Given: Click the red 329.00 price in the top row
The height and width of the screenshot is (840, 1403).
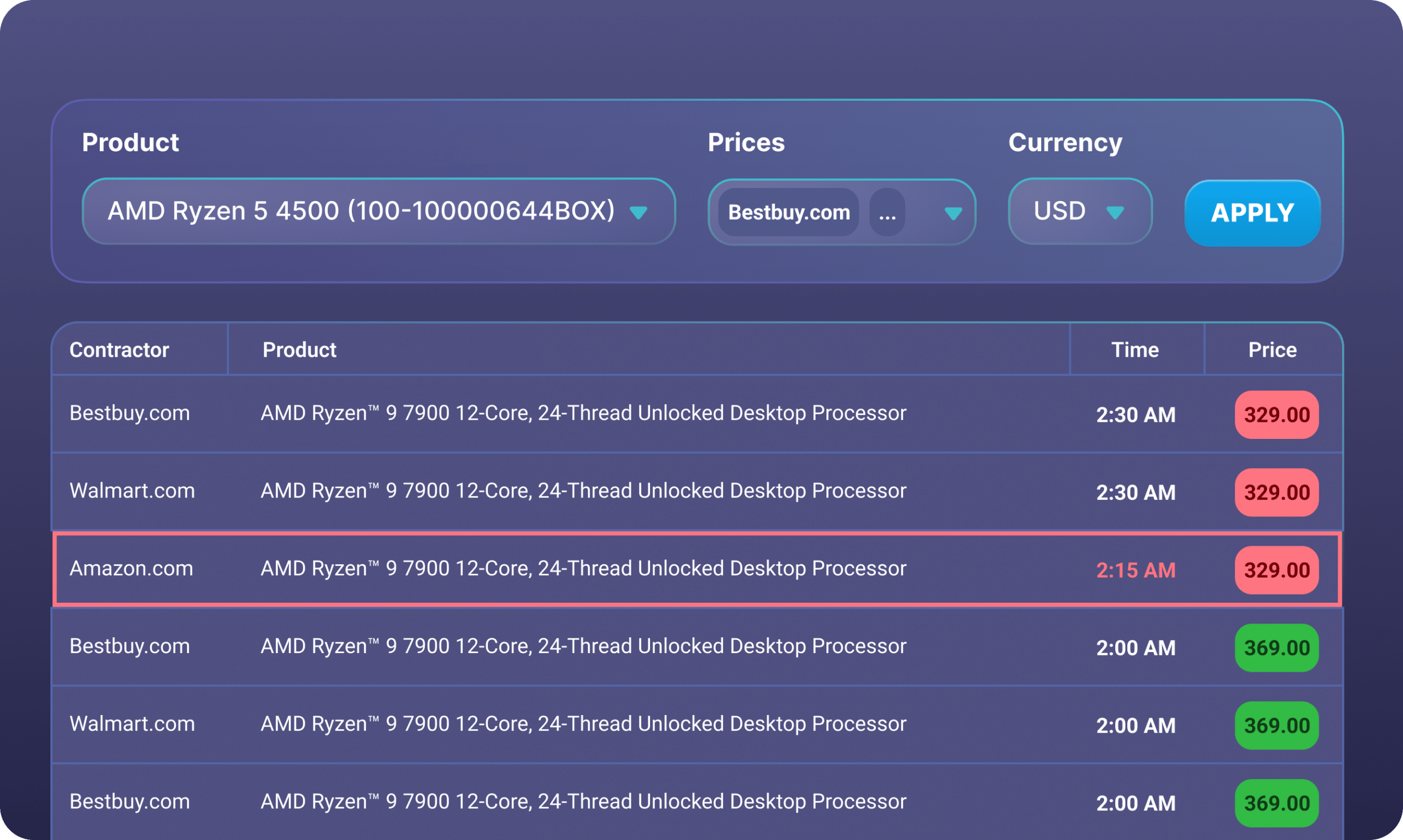Looking at the screenshot, I should 1276,415.
